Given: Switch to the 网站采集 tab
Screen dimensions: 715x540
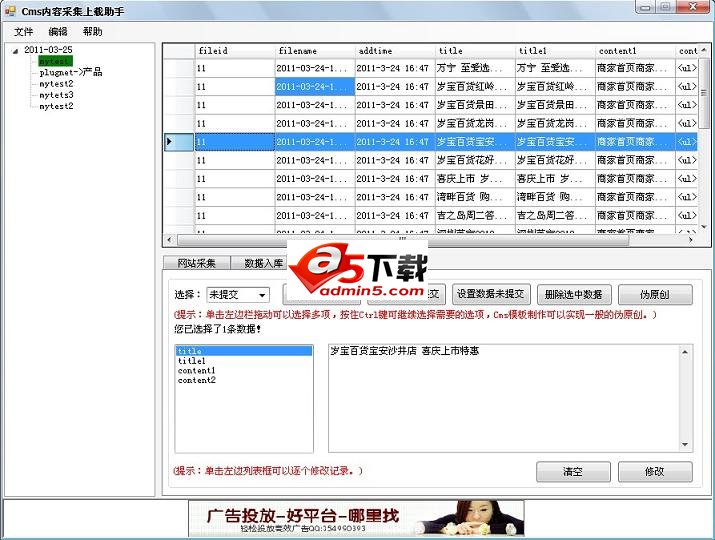Looking at the screenshot, I should tap(197, 263).
